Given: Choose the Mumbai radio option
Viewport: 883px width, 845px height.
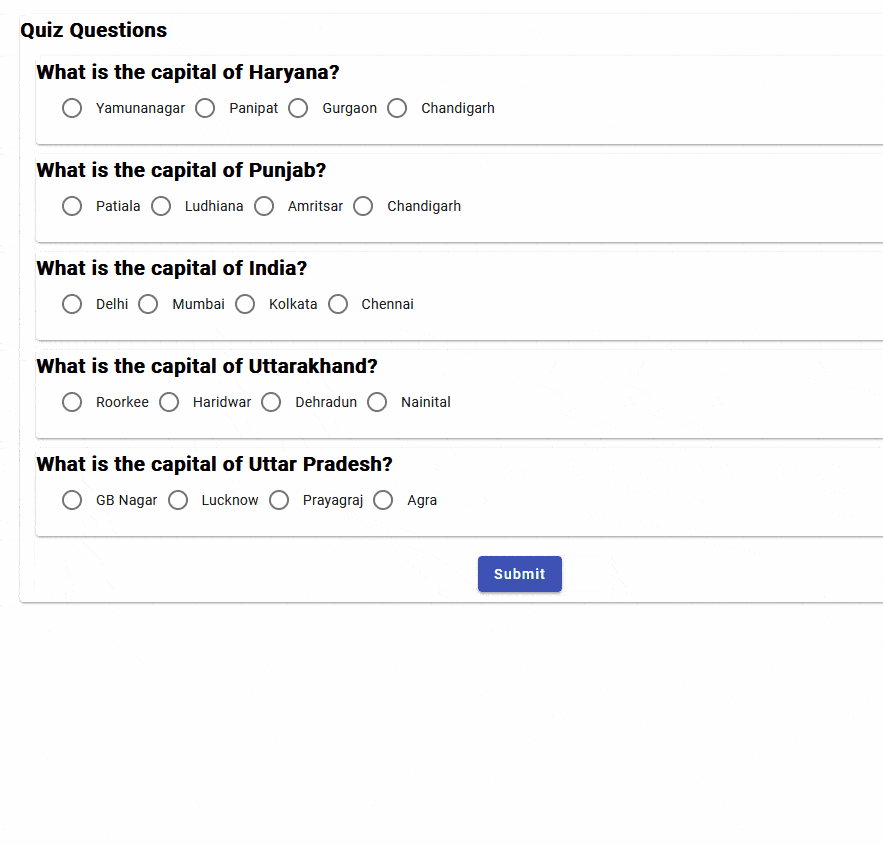Looking at the screenshot, I should pyautogui.click(x=148, y=304).
